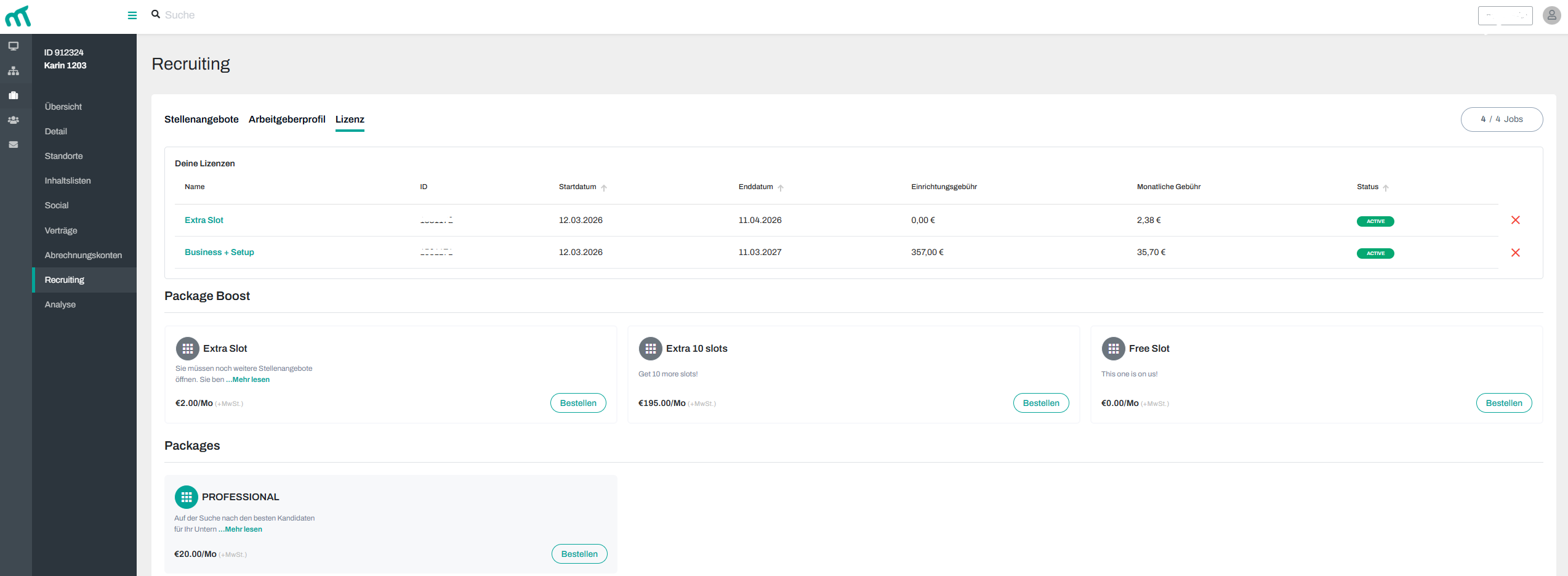Expand Extra Slot description with Mehr lesen
This screenshot has height=576, width=1568.
point(251,379)
